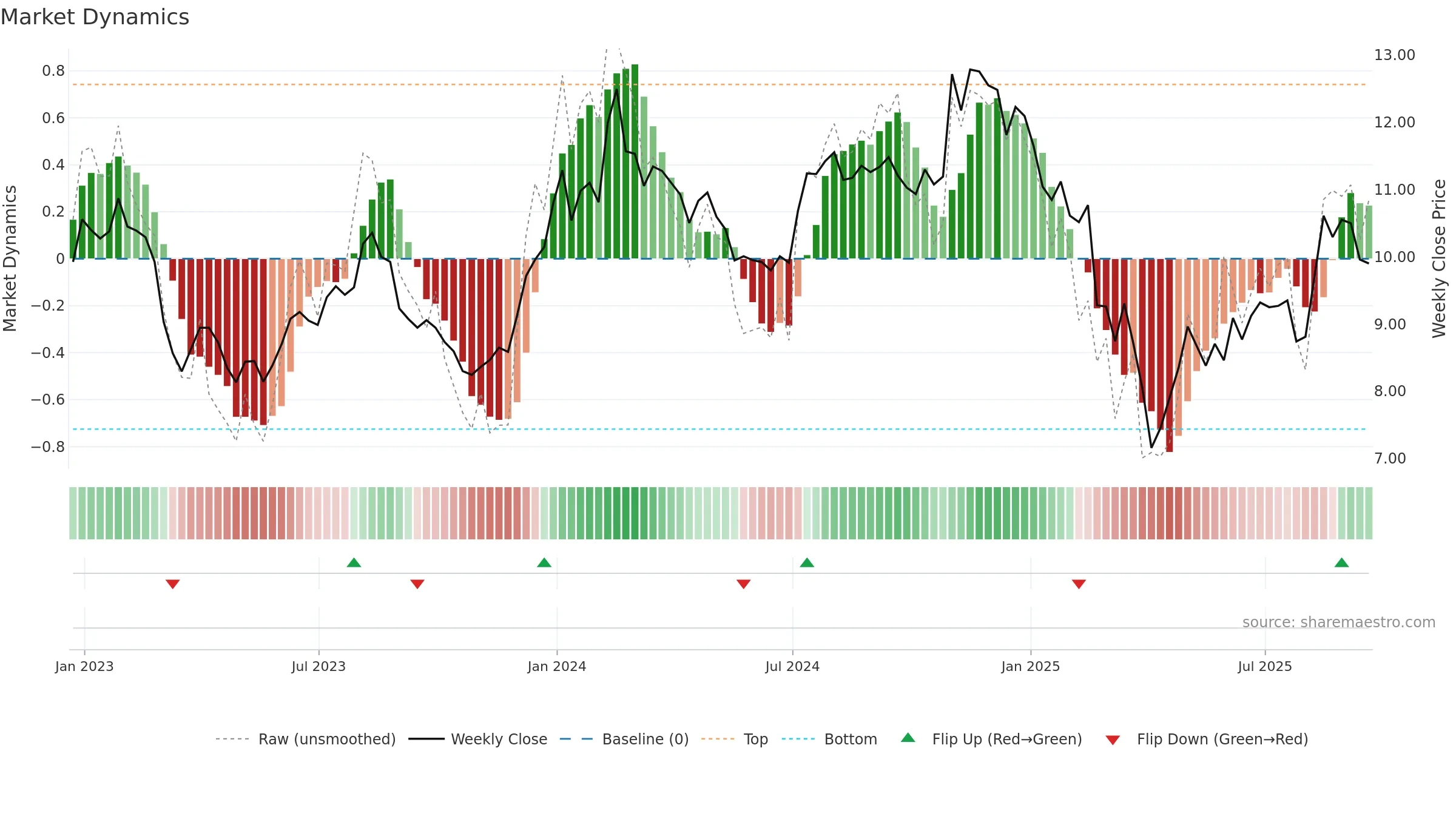Click the Jan 2025 x-axis label
Screen dimensions: 1456x819
click(1031, 666)
